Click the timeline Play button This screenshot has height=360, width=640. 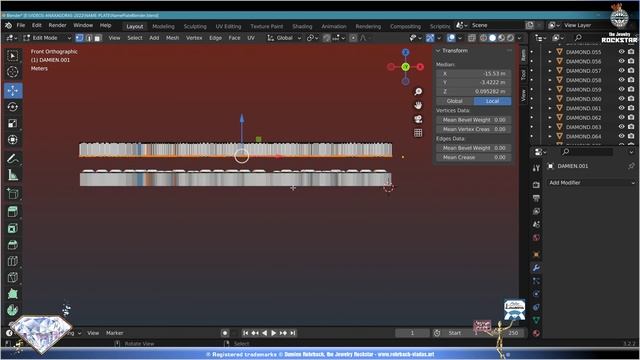[273, 333]
